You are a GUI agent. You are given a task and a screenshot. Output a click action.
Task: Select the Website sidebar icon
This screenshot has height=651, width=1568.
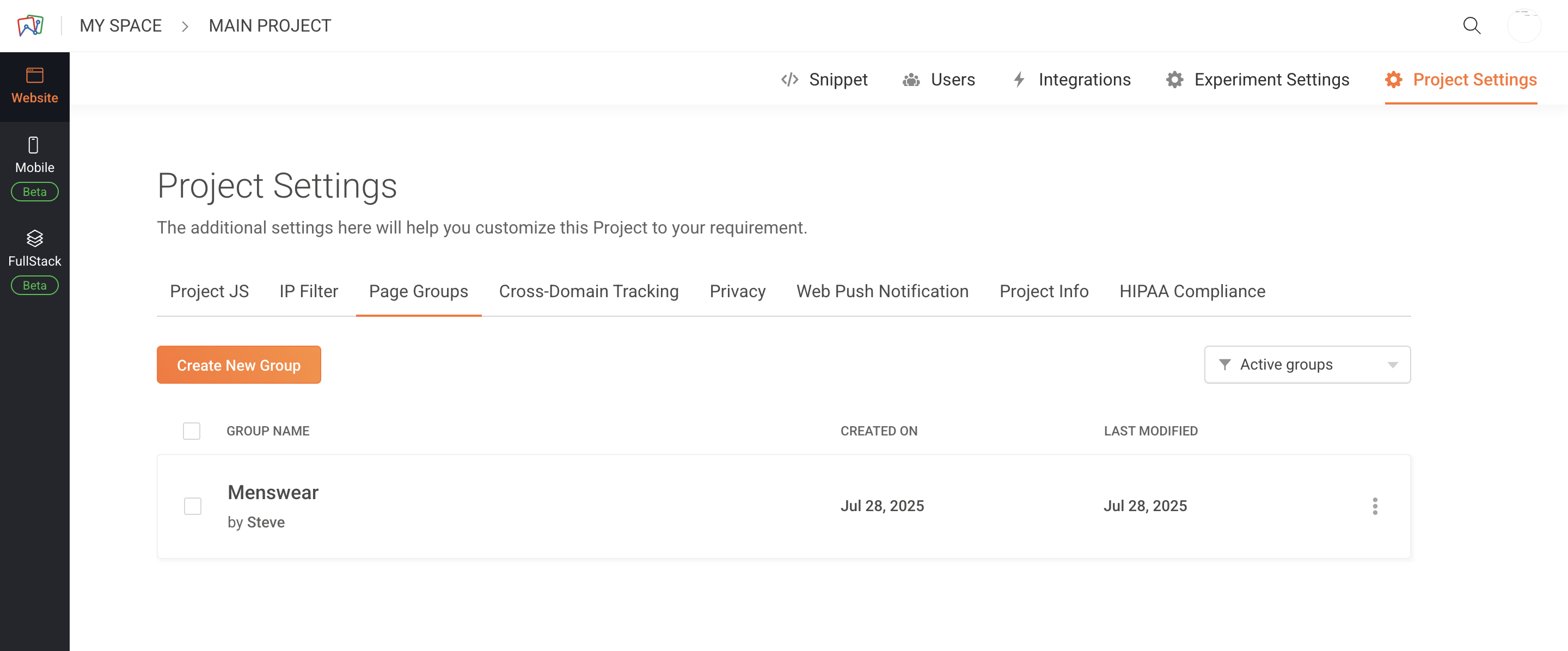[35, 76]
